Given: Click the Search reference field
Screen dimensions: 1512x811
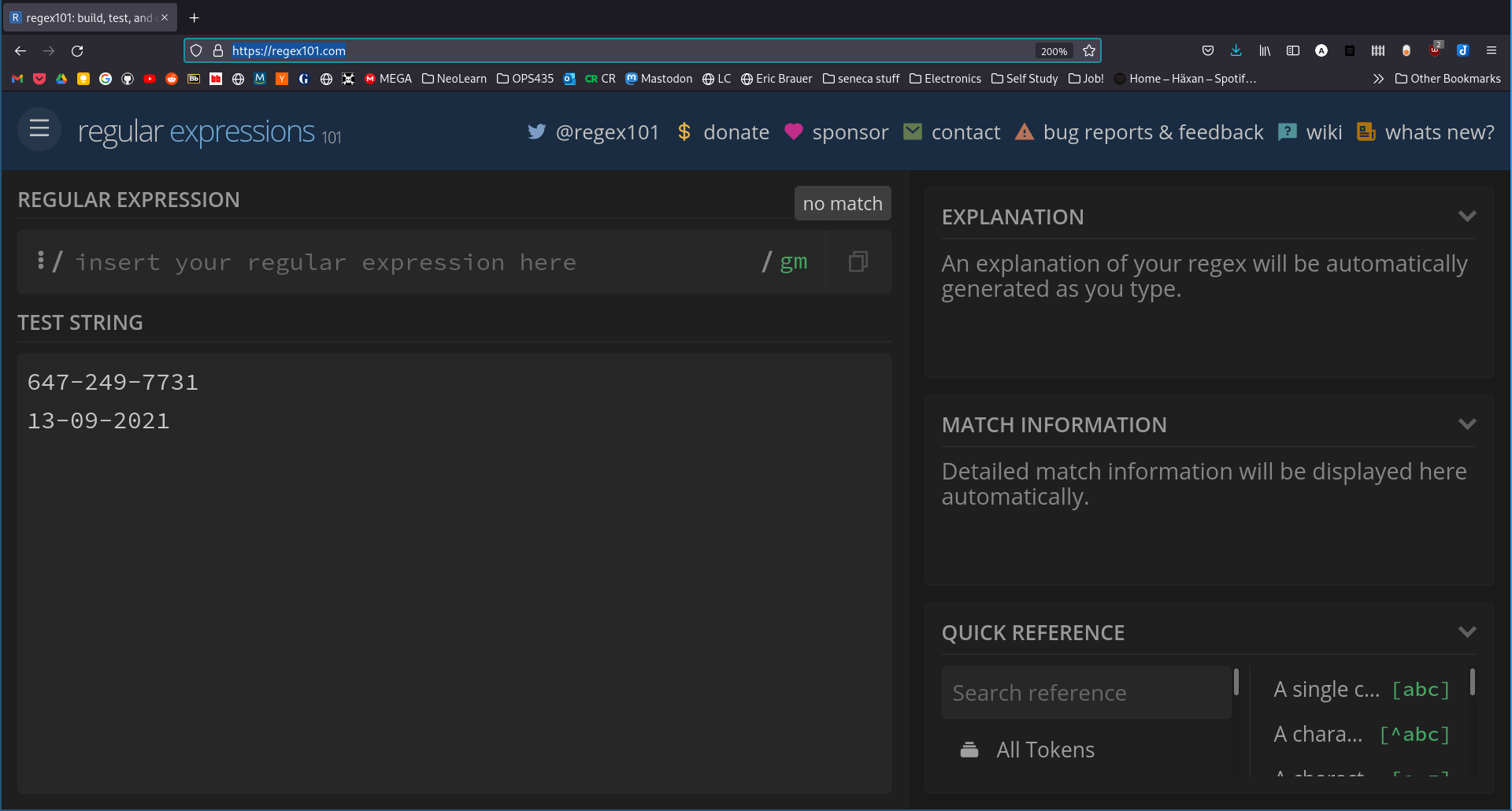Looking at the screenshot, I should 1085,693.
